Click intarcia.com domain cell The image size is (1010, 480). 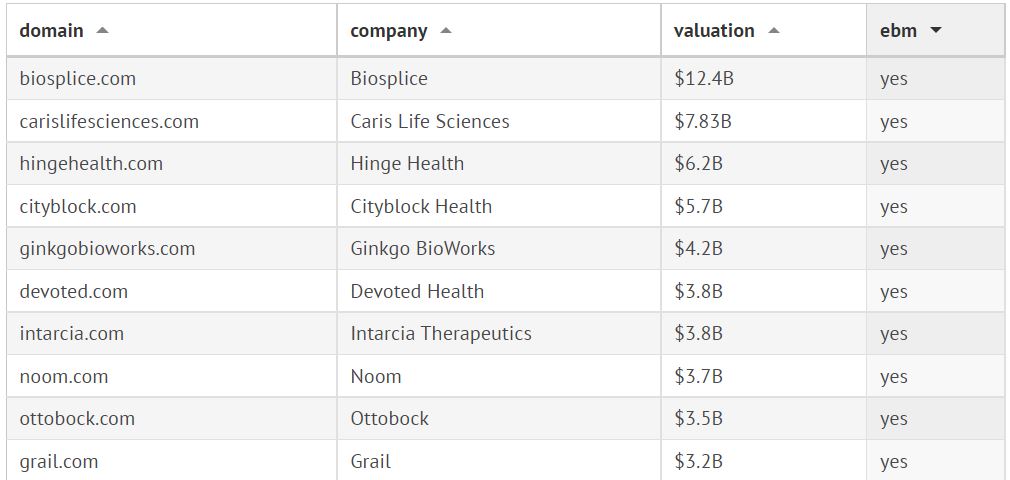(x=72, y=334)
